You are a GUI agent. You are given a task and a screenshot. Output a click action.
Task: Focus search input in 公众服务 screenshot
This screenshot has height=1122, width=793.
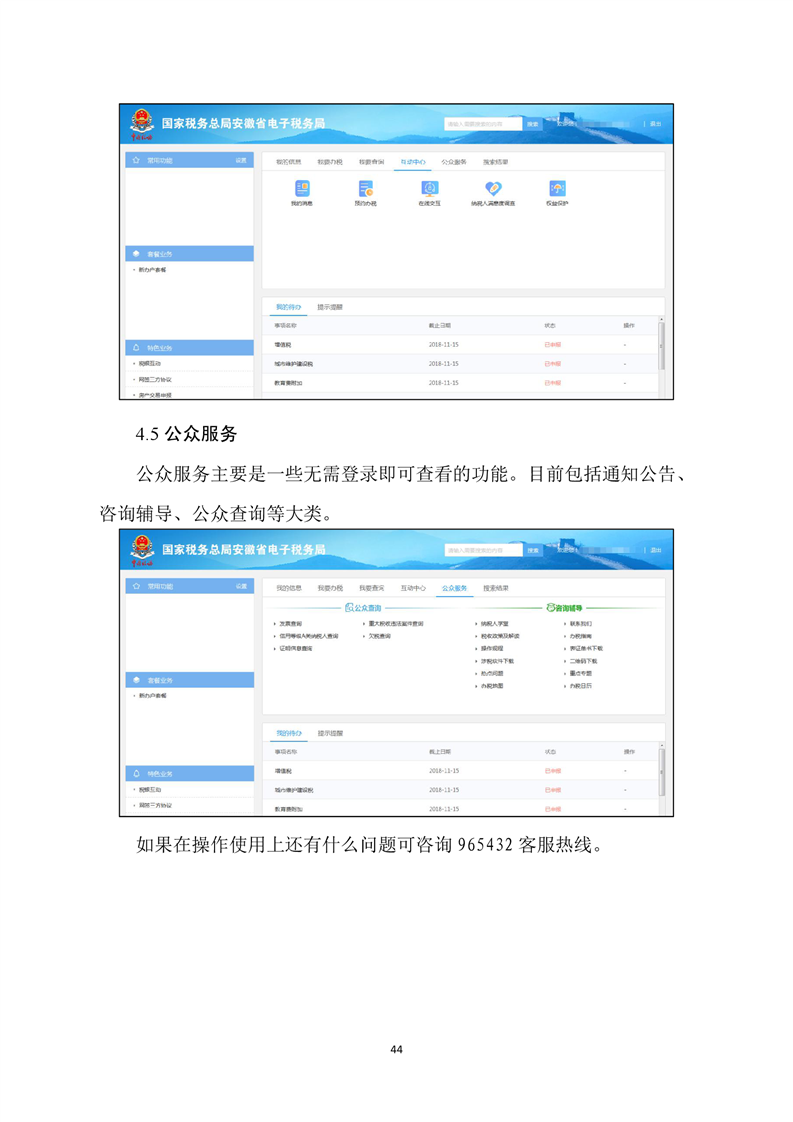coord(483,550)
